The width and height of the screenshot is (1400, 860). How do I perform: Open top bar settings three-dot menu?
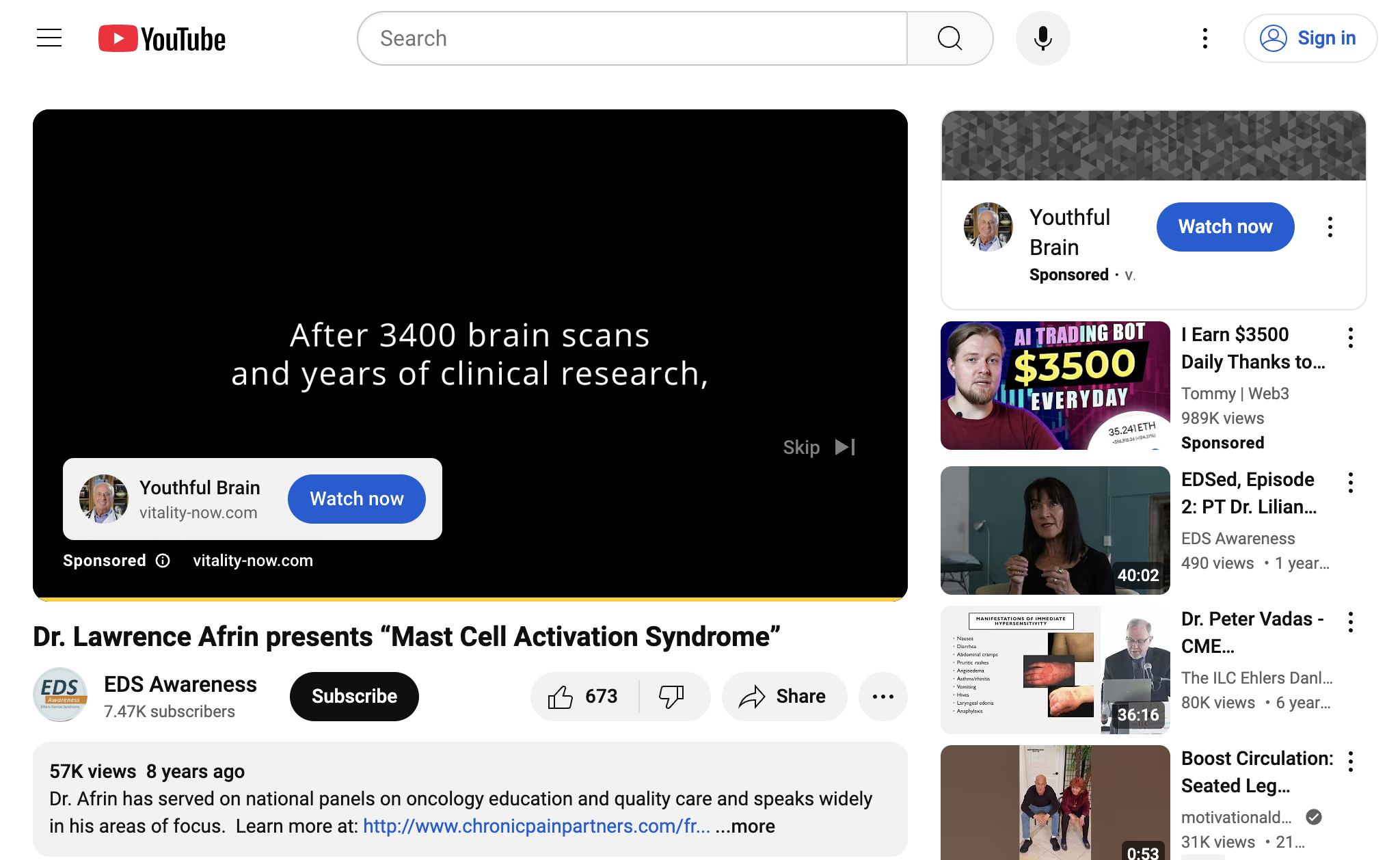coord(1205,38)
